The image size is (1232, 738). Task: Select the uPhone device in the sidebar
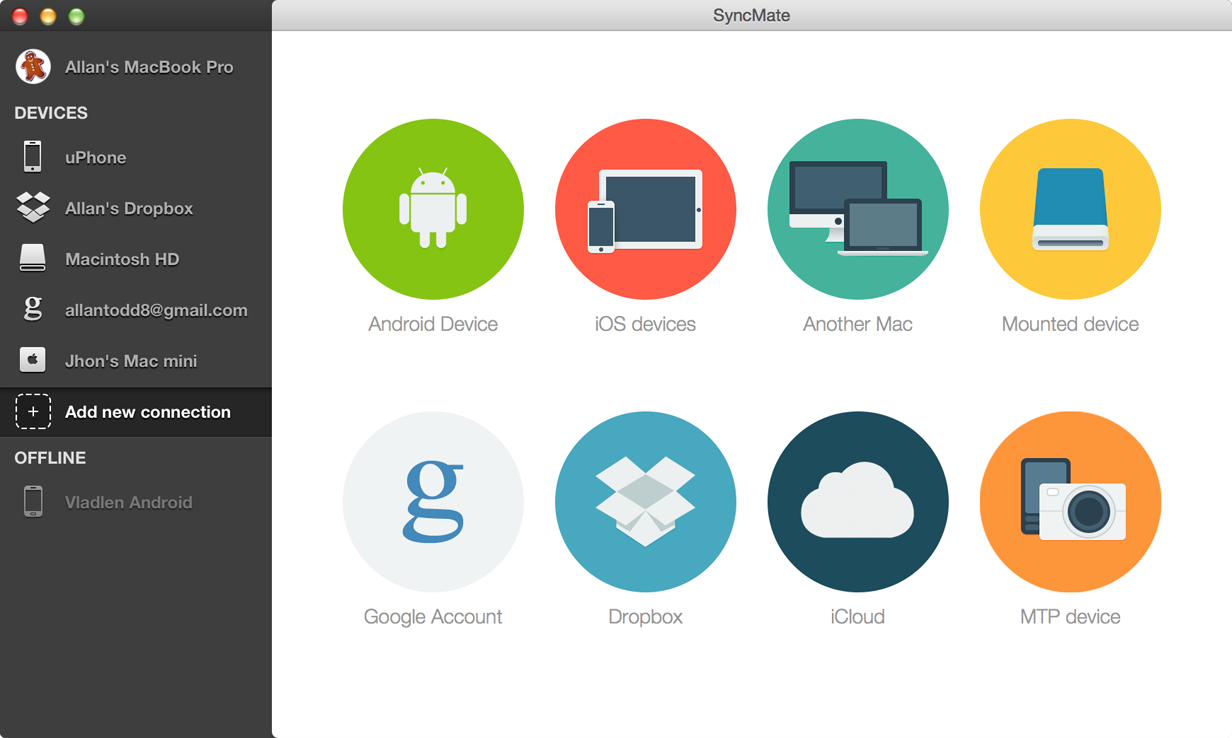coord(96,157)
